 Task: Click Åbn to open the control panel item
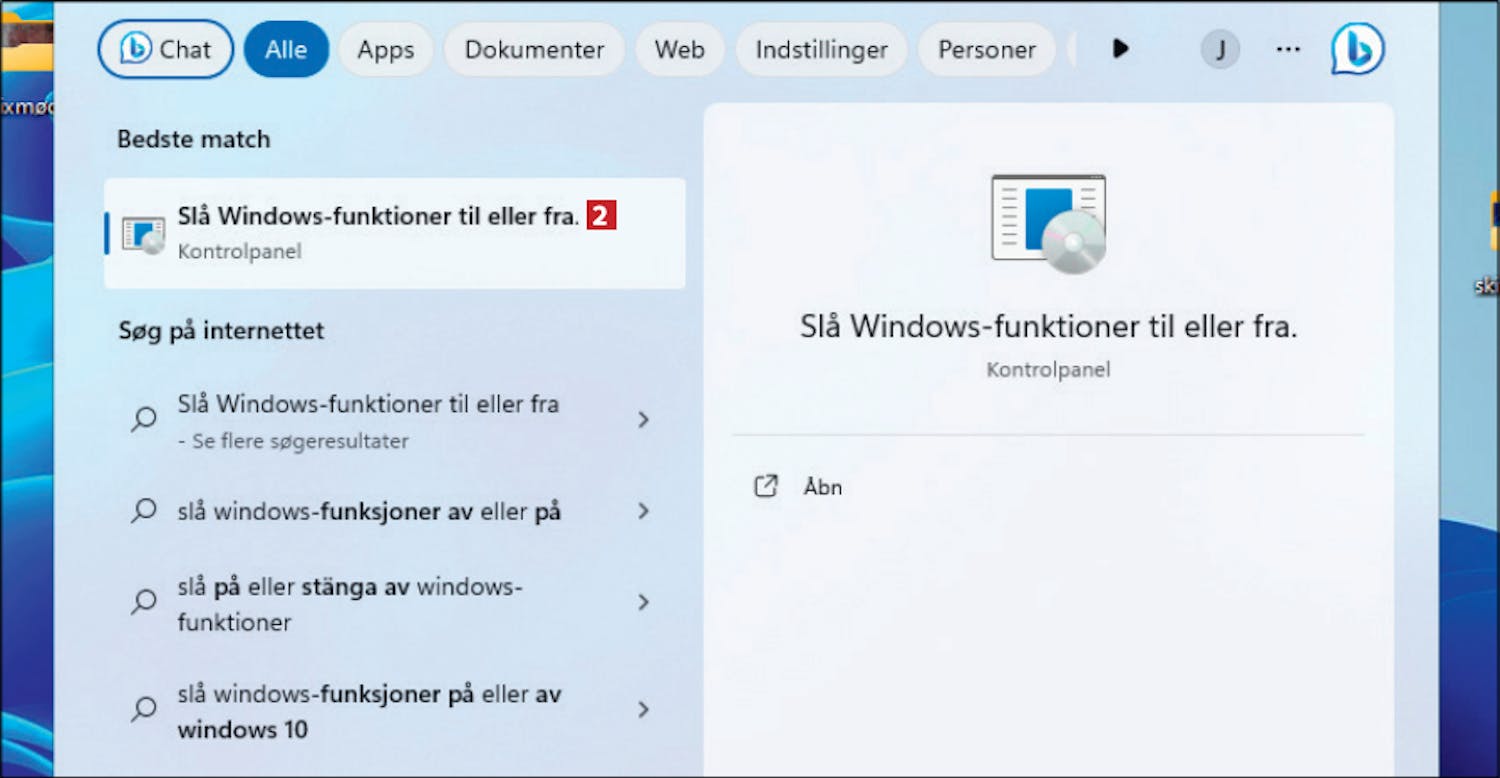(823, 487)
